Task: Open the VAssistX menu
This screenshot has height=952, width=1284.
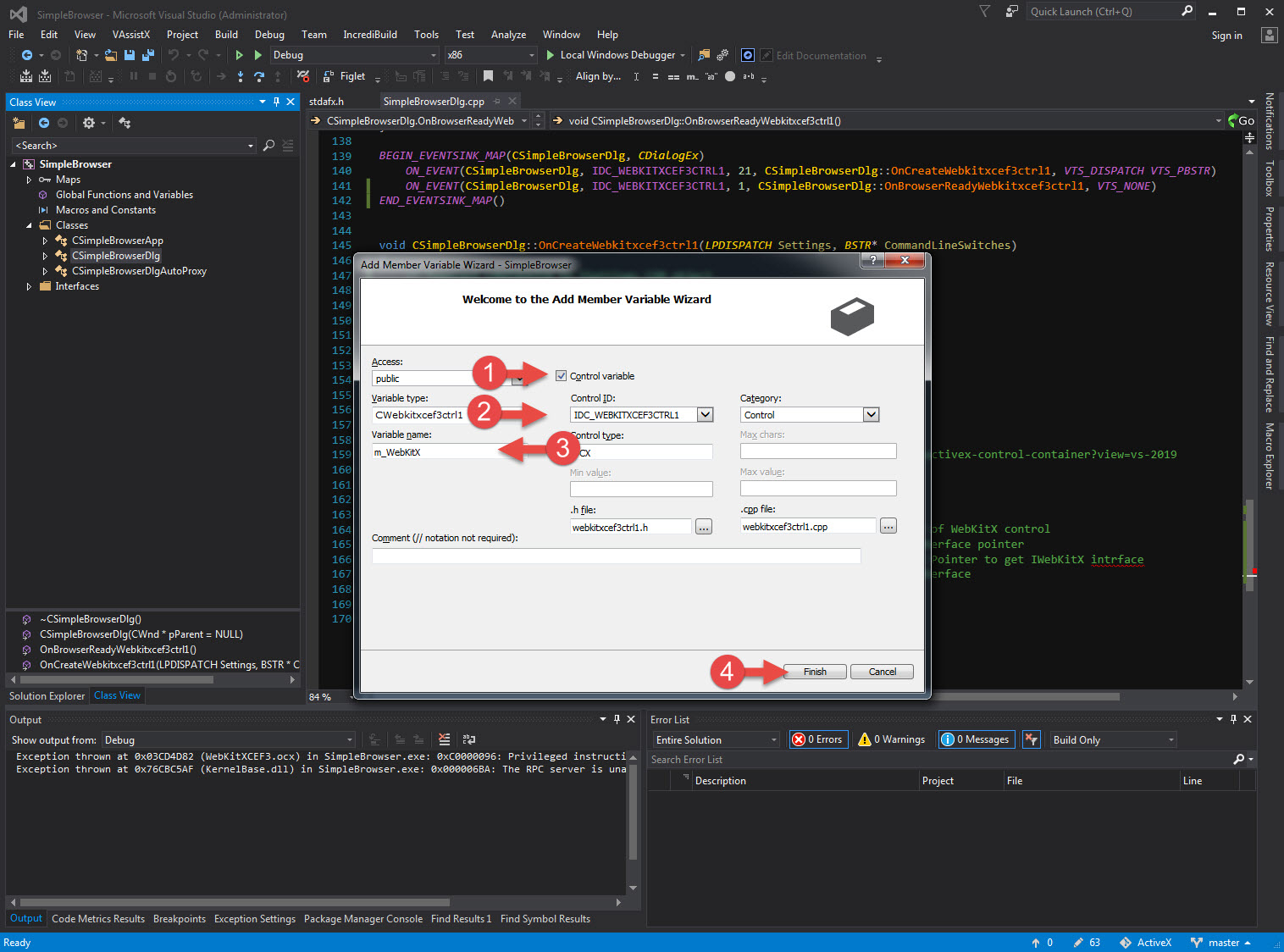Action: coord(130,35)
